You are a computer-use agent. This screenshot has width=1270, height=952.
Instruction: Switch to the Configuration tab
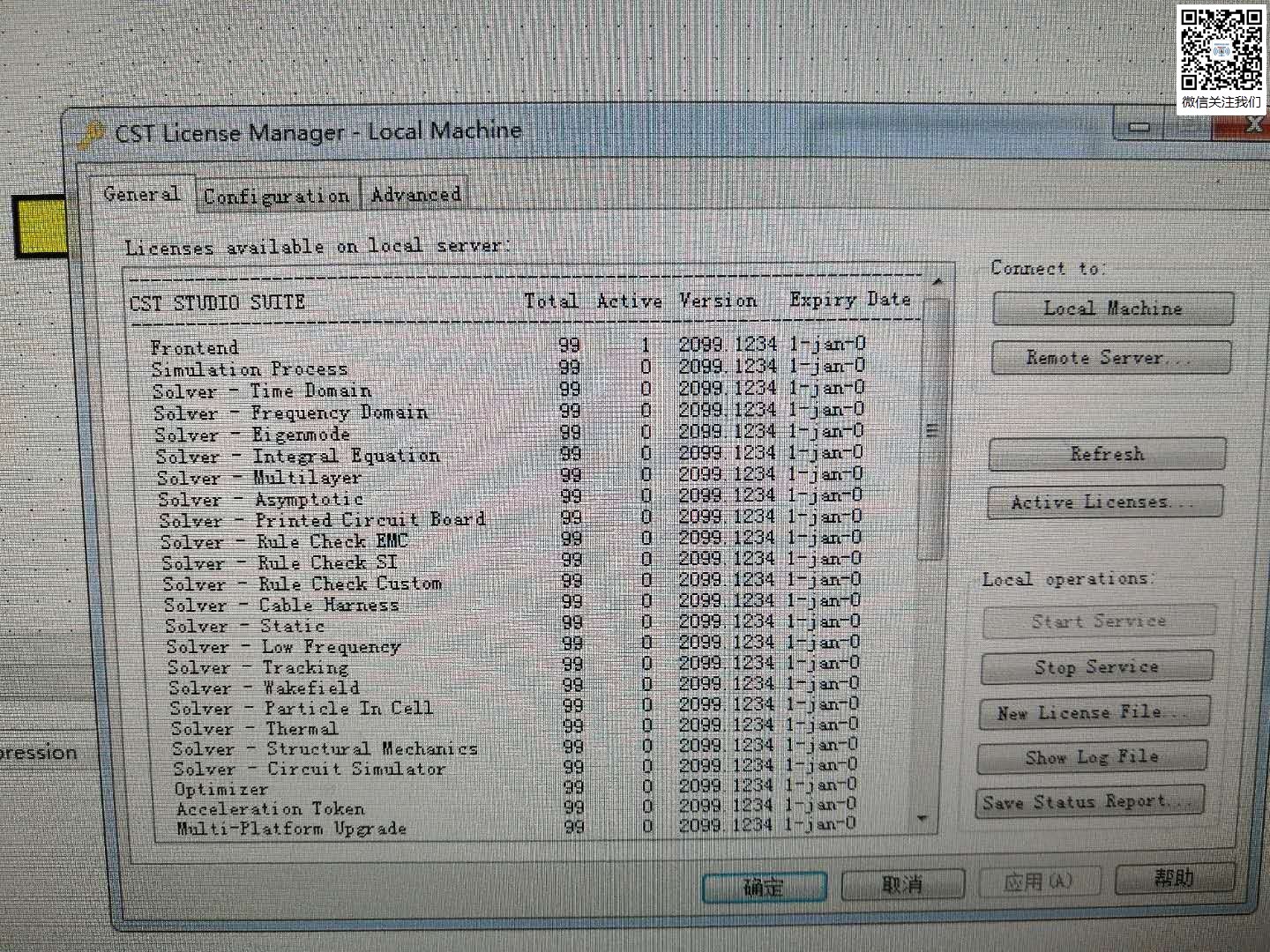[276, 196]
